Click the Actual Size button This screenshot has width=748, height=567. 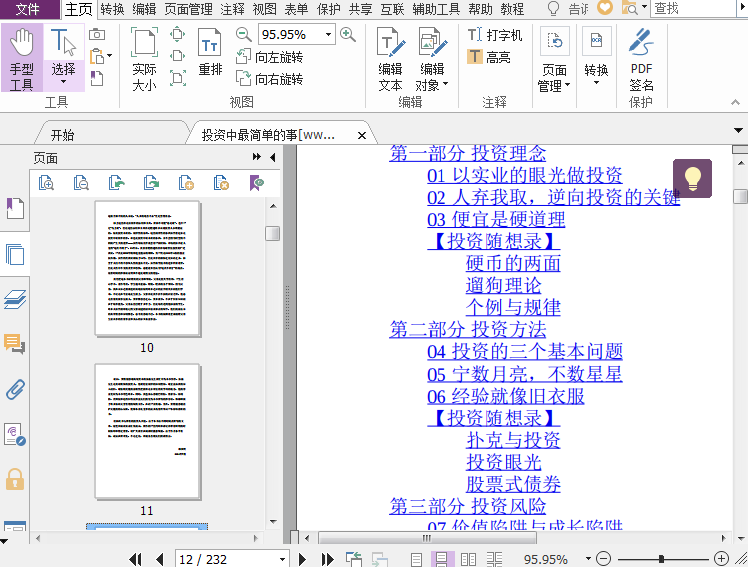point(144,59)
